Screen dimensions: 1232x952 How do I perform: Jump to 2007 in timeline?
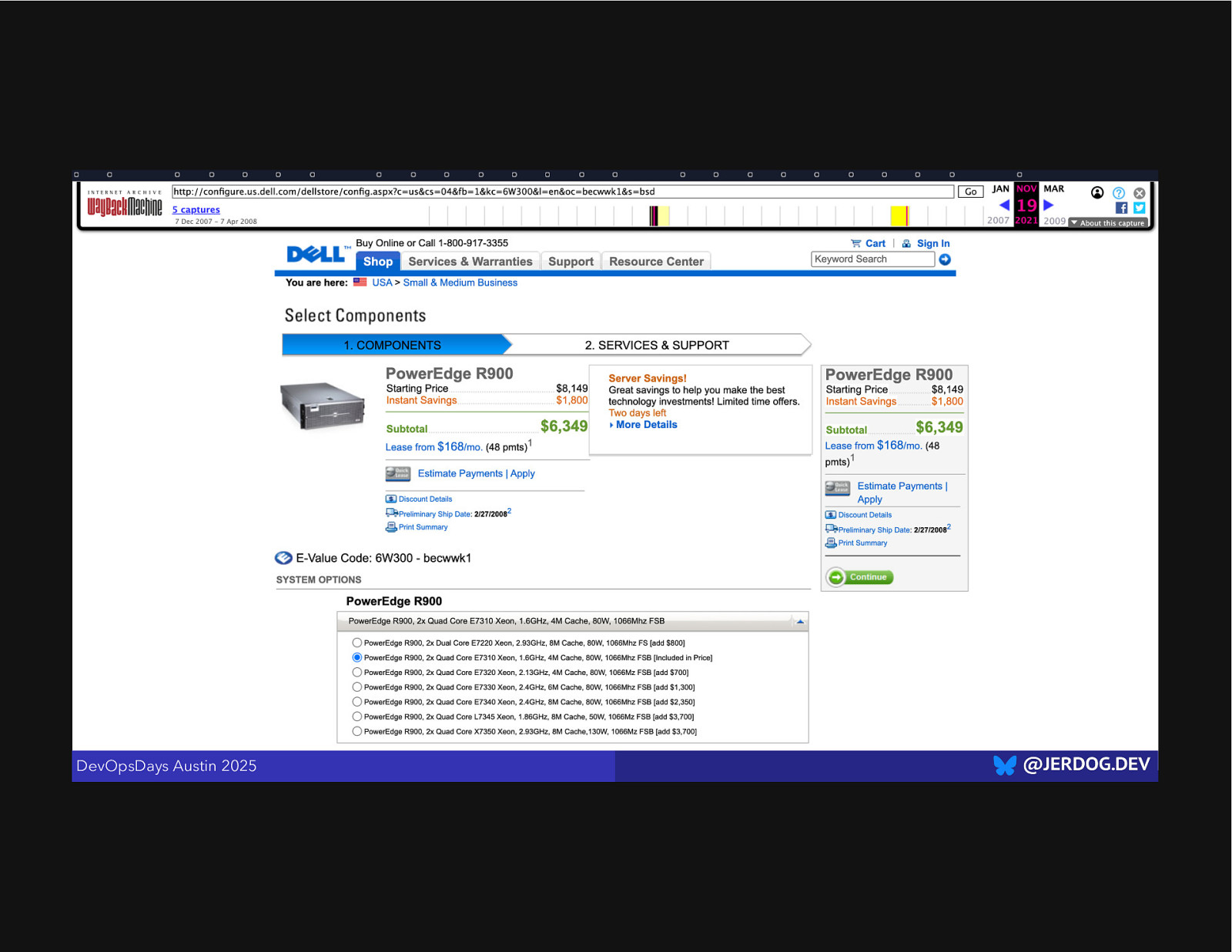(x=998, y=220)
